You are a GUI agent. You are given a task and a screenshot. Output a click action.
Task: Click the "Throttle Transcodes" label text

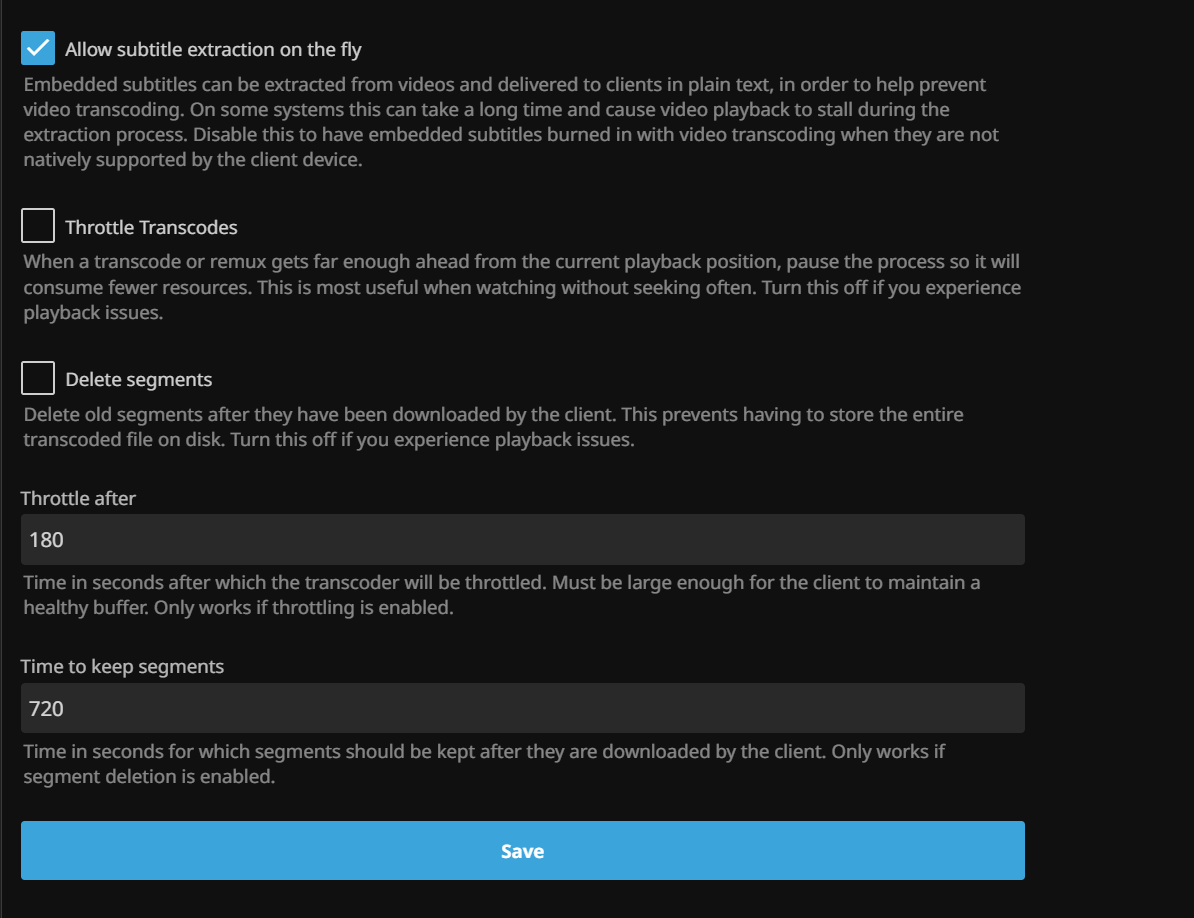[x=151, y=228]
